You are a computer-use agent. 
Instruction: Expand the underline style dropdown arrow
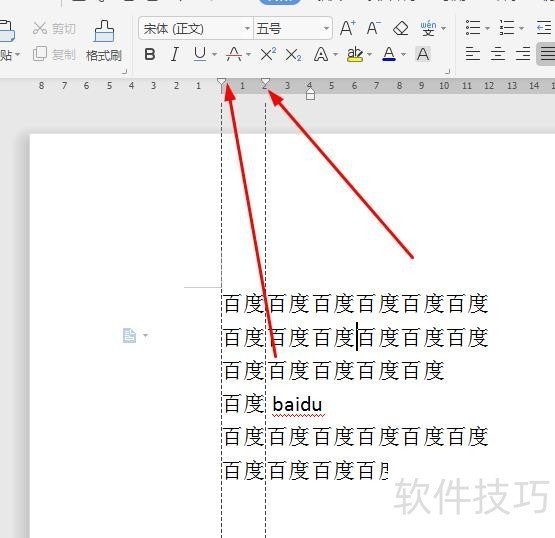coord(214,55)
